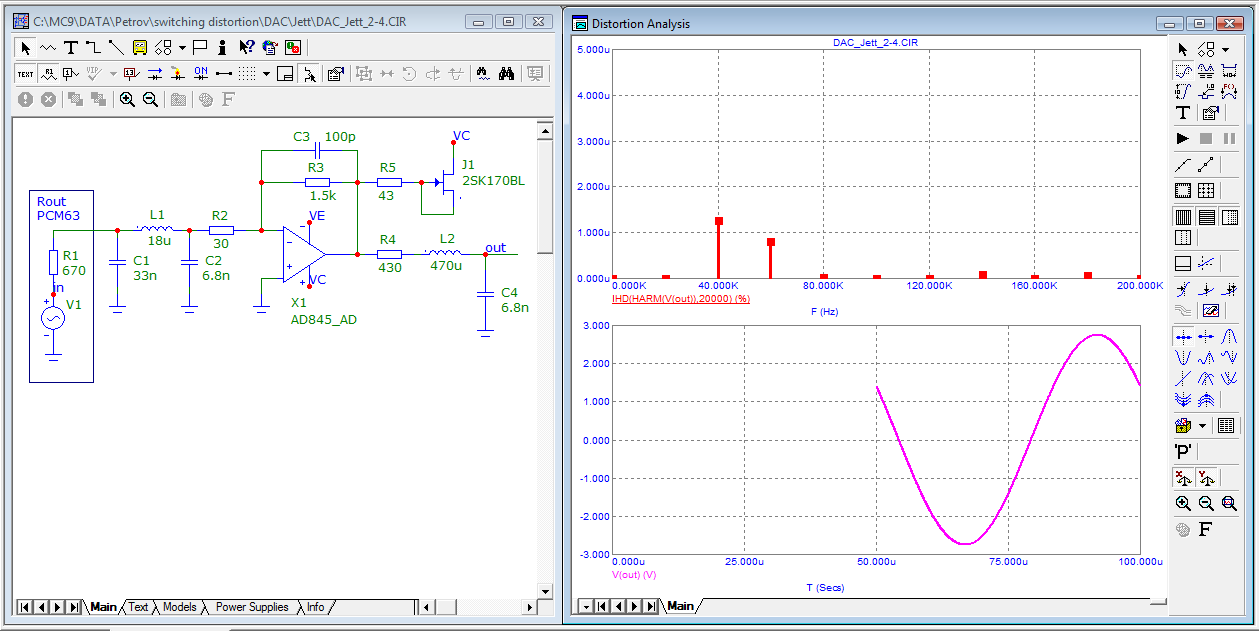This screenshot has width=1259, height=631.
Task: Click the Text tool in the analysis toolbar
Action: click(1183, 113)
